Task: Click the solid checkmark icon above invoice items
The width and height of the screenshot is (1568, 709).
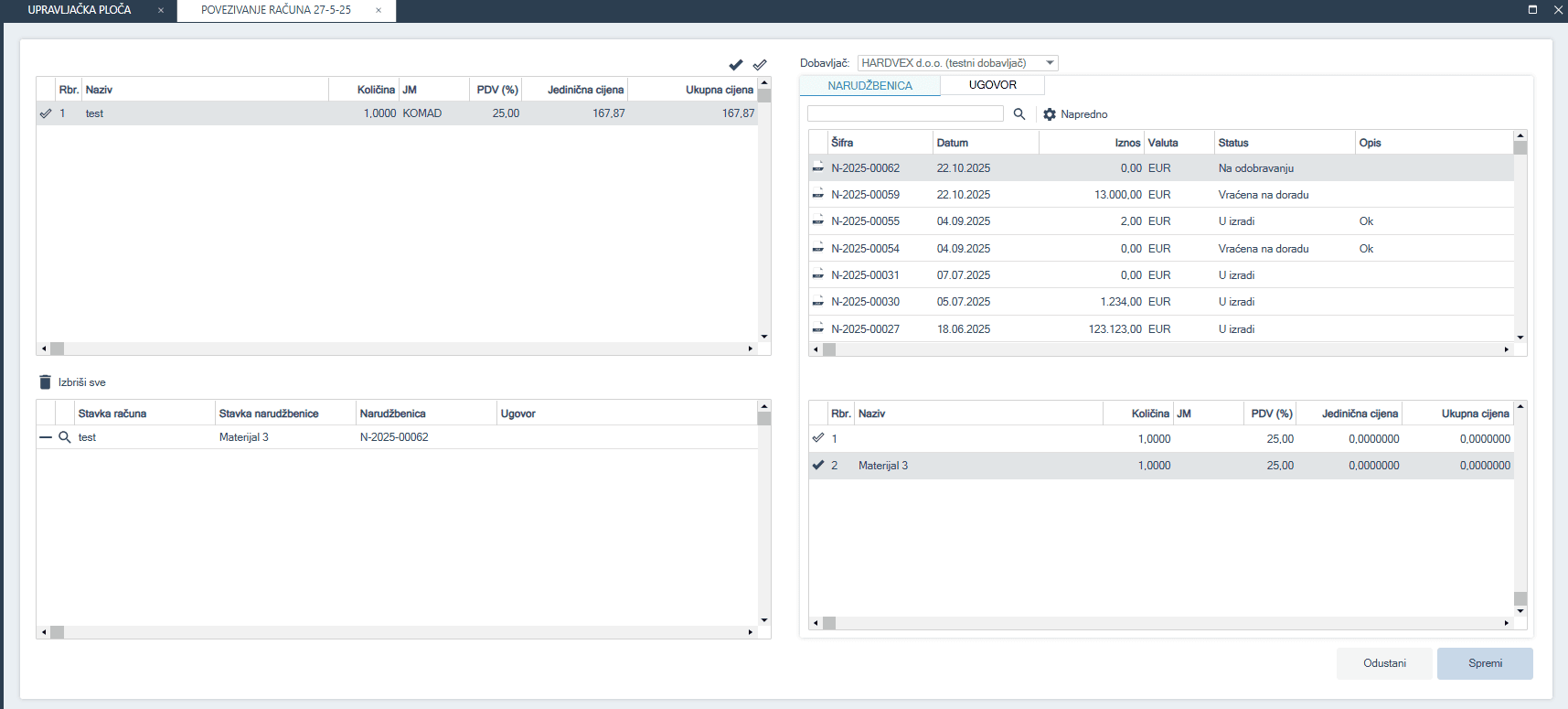Action: (735, 65)
